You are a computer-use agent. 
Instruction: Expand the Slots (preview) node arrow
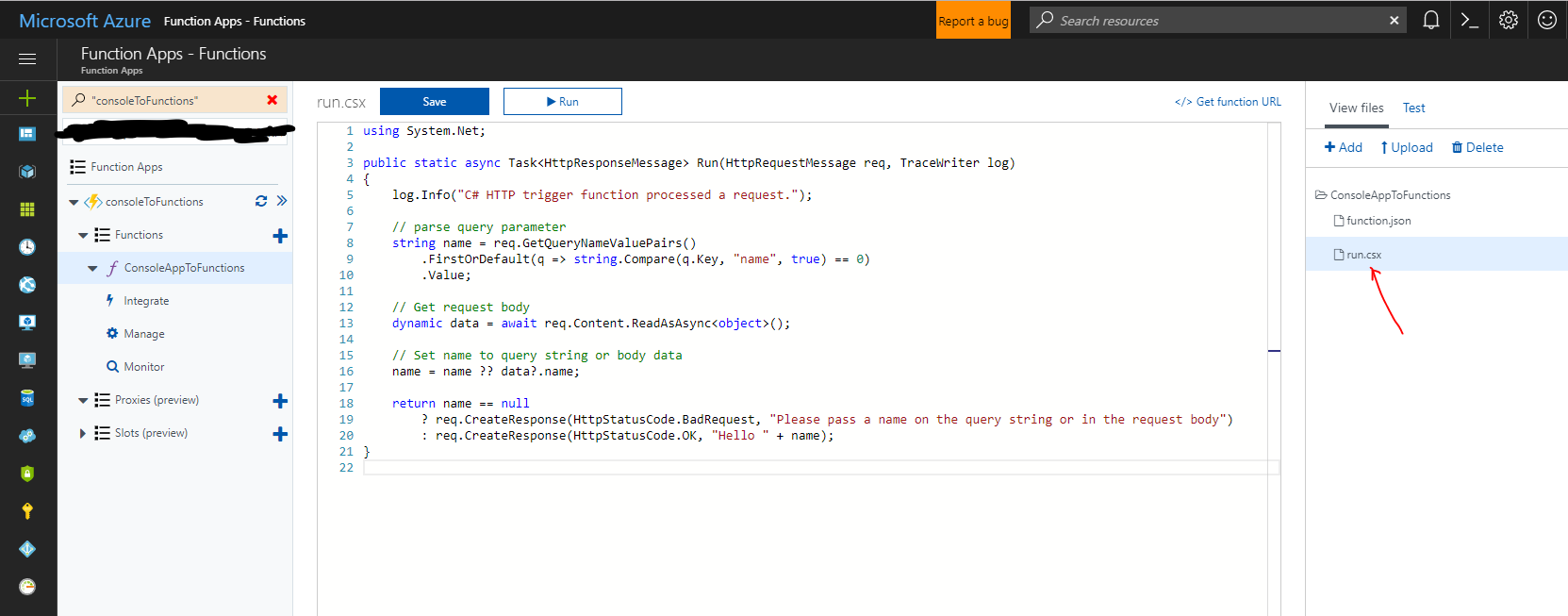click(x=83, y=434)
